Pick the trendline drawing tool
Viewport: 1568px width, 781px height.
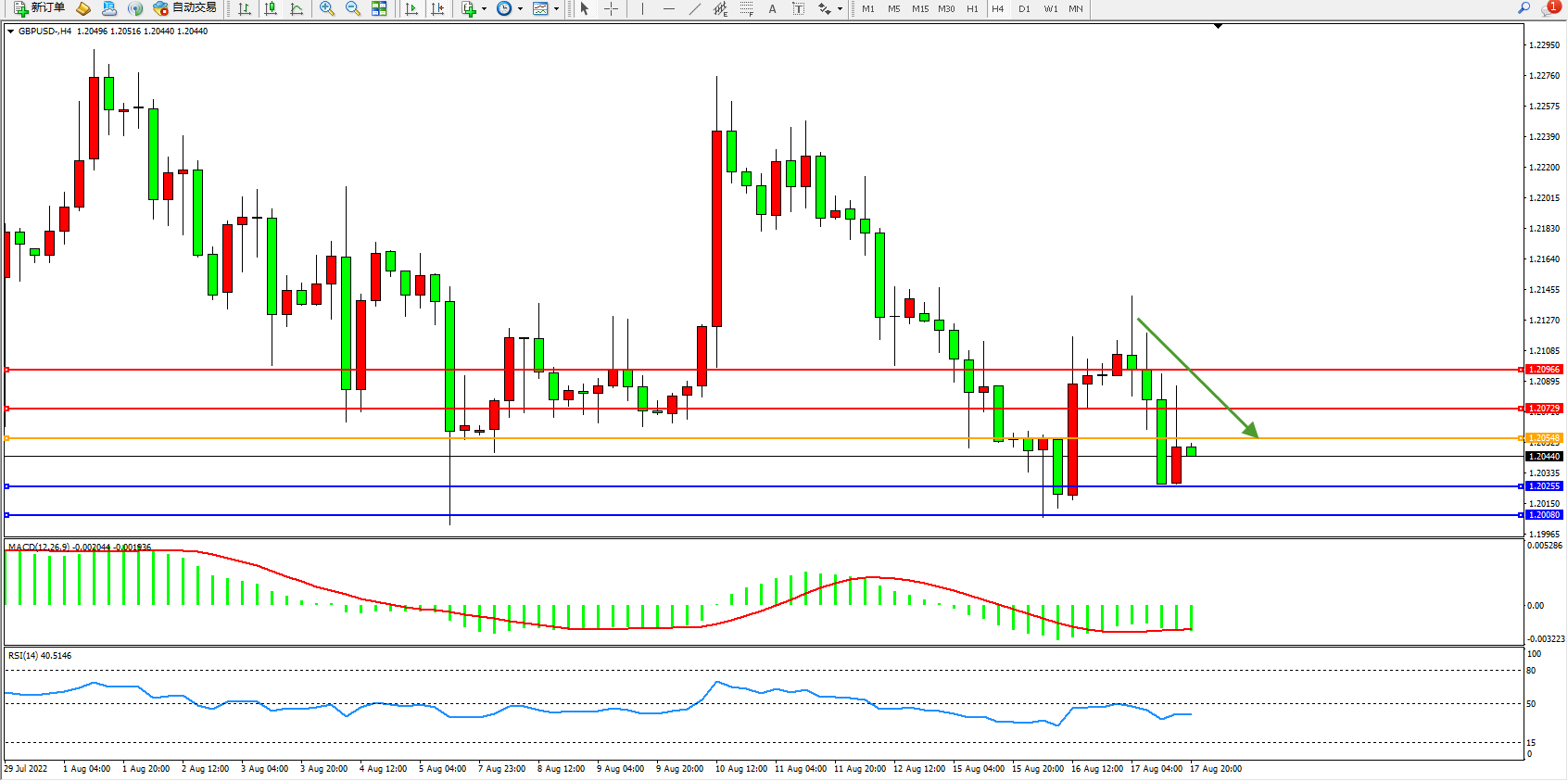click(x=695, y=8)
